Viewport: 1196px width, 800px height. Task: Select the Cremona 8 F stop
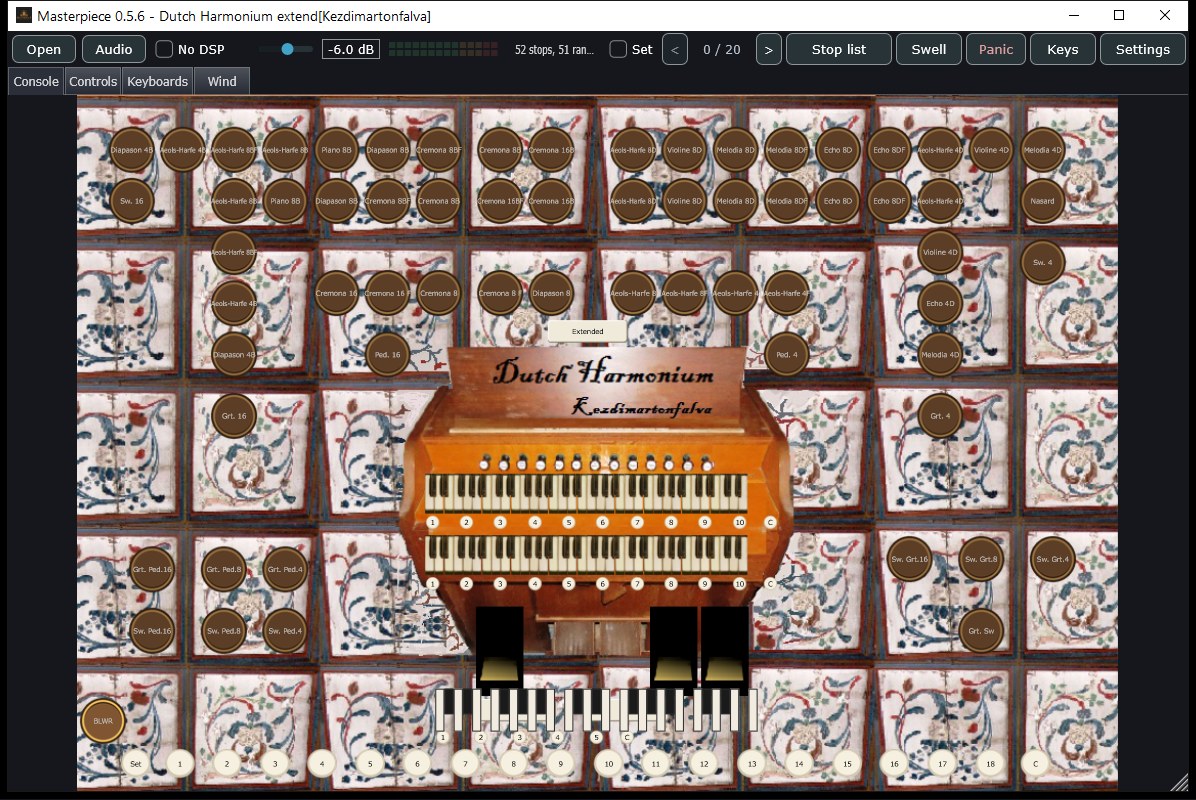(x=500, y=294)
